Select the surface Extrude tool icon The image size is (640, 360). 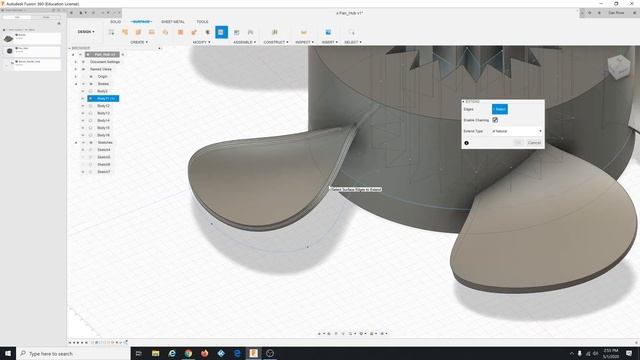pos(125,32)
